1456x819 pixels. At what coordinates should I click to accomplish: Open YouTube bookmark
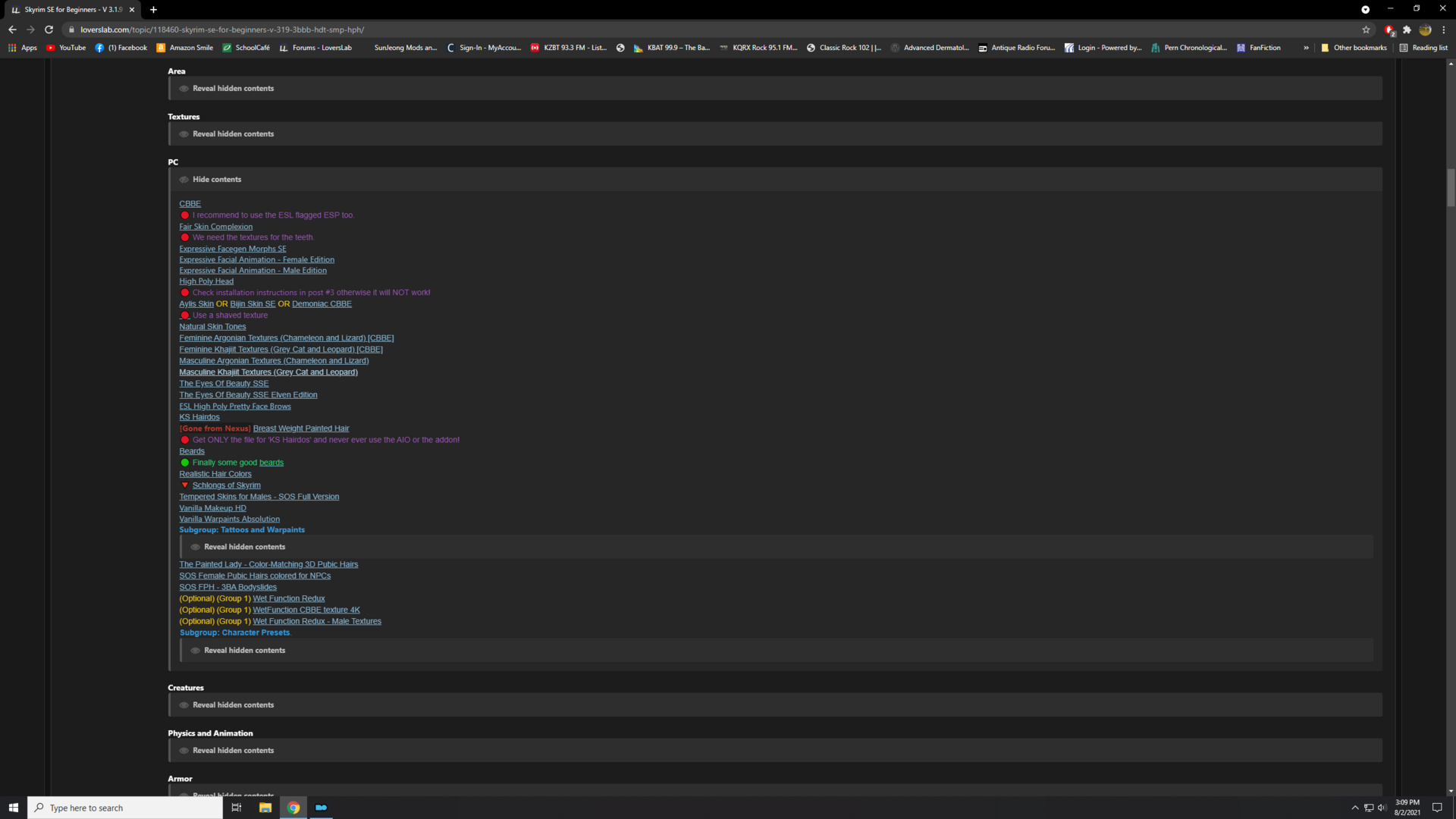pos(66,48)
